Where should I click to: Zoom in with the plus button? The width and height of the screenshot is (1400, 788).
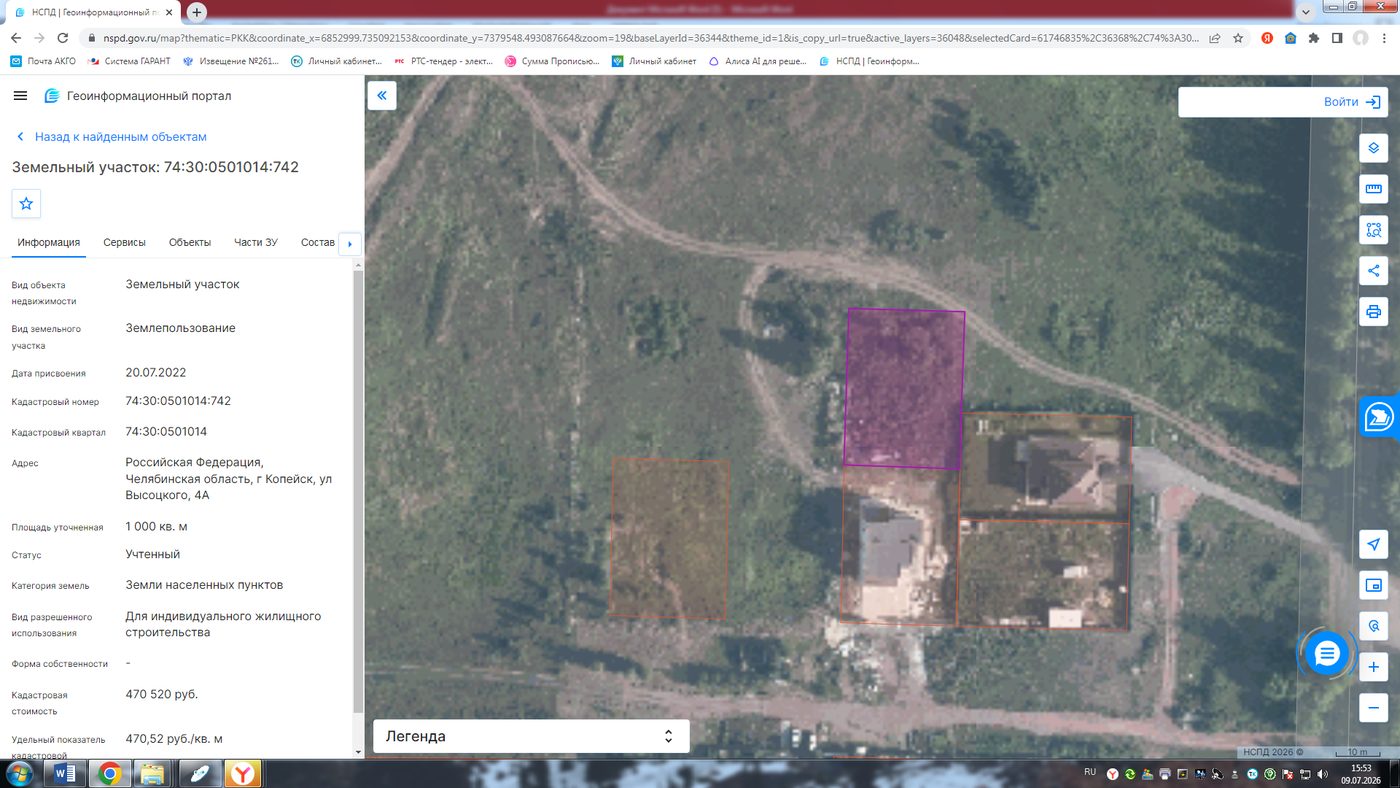point(1373,667)
